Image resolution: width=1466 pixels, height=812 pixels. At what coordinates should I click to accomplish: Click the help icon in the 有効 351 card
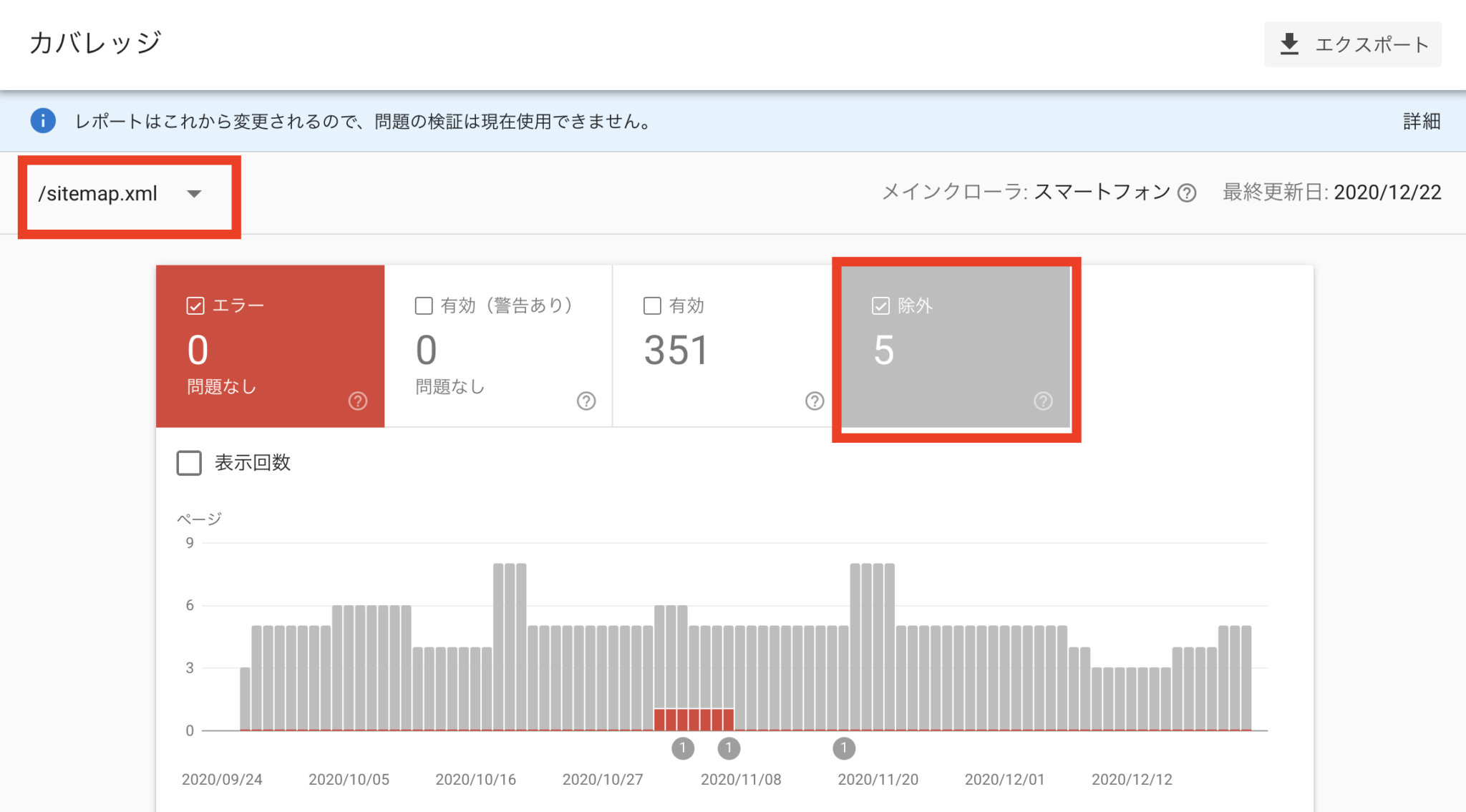tap(815, 401)
